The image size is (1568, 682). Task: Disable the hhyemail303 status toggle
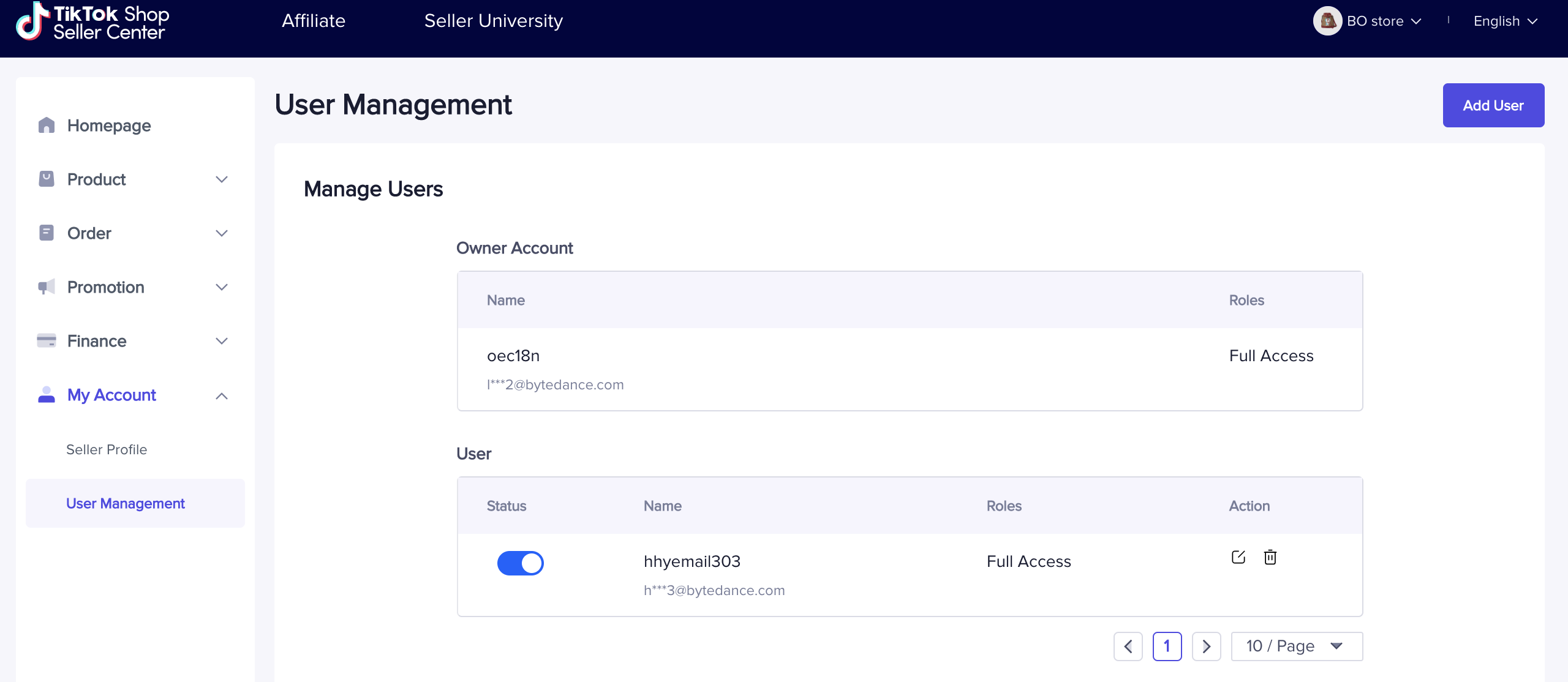pyautogui.click(x=520, y=563)
